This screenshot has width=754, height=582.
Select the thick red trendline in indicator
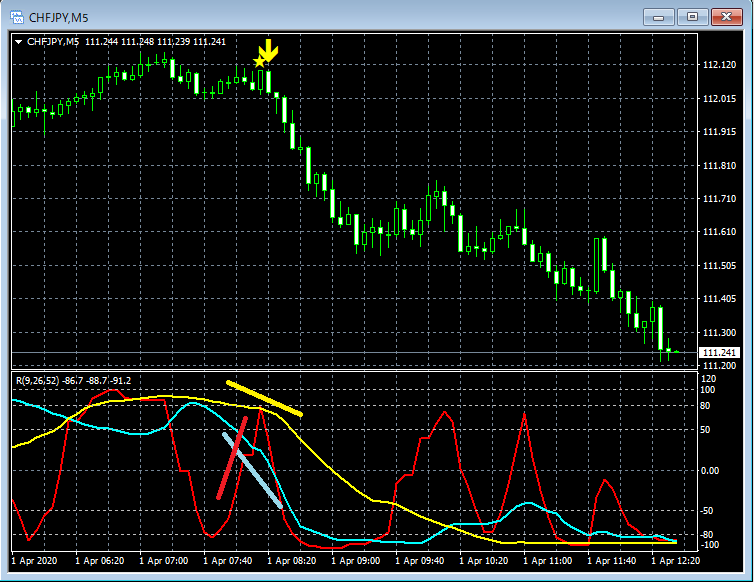[232, 458]
